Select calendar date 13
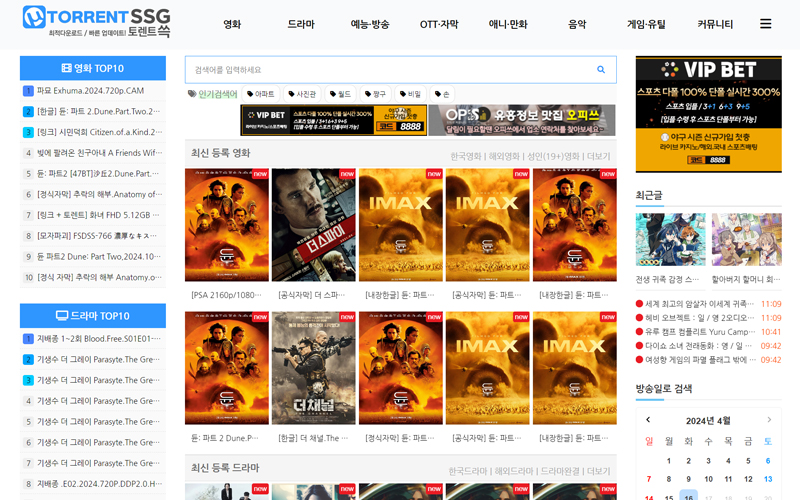The image size is (800, 500). pos(768,479)
